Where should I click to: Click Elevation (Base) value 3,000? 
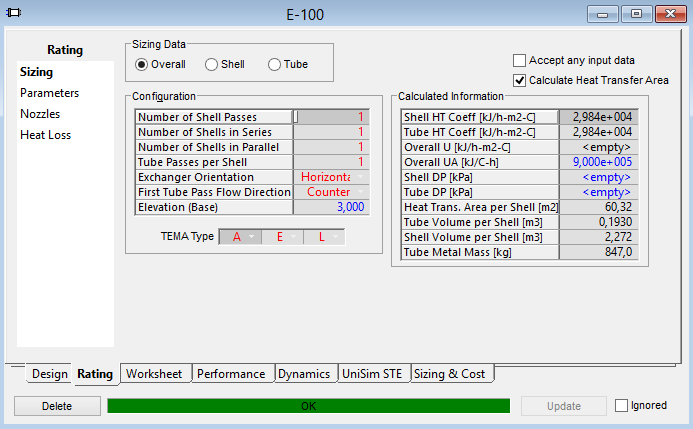(331, 207)
